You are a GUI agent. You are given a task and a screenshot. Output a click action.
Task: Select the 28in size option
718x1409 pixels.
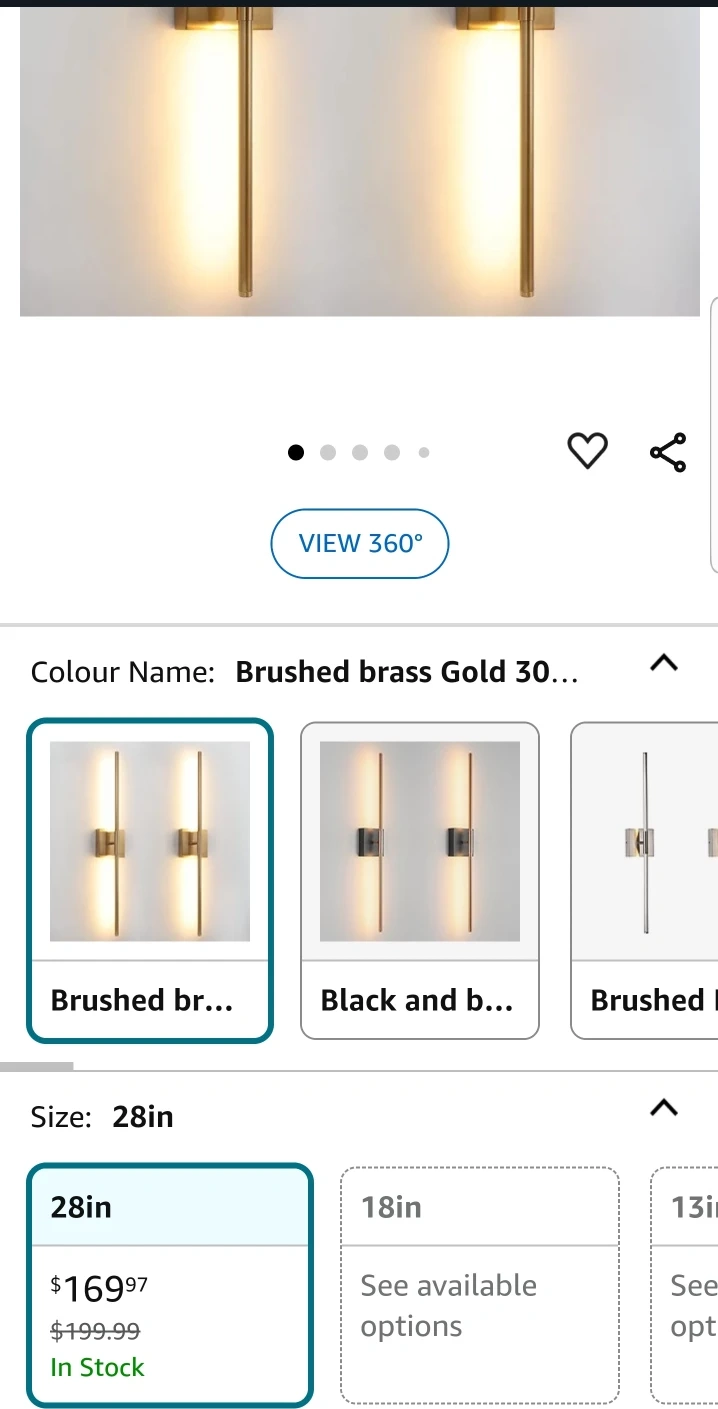(x=170, y=1285)
